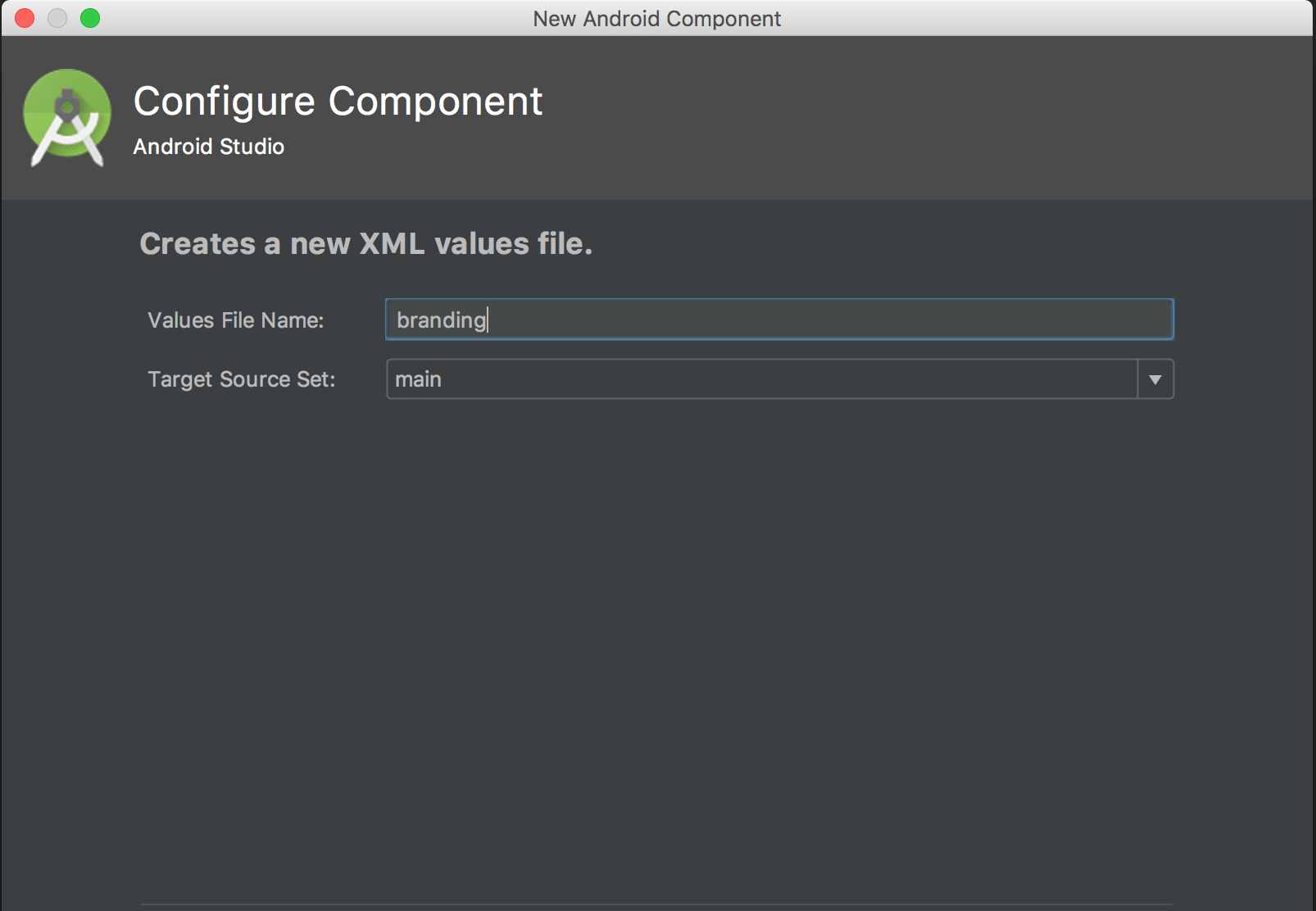
Task: Click the 'Values File Name:' label
Action: point(236,320)
